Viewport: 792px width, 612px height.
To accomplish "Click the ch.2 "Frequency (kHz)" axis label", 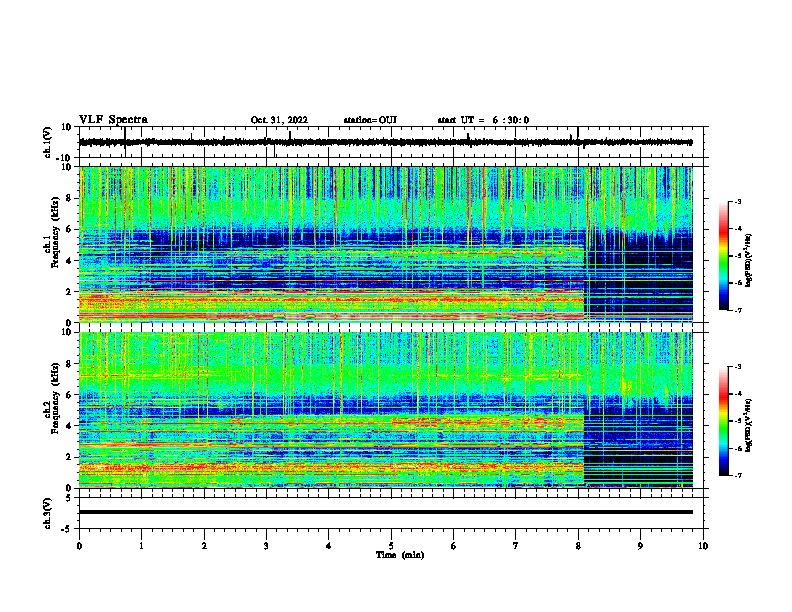I will (55, 398).
